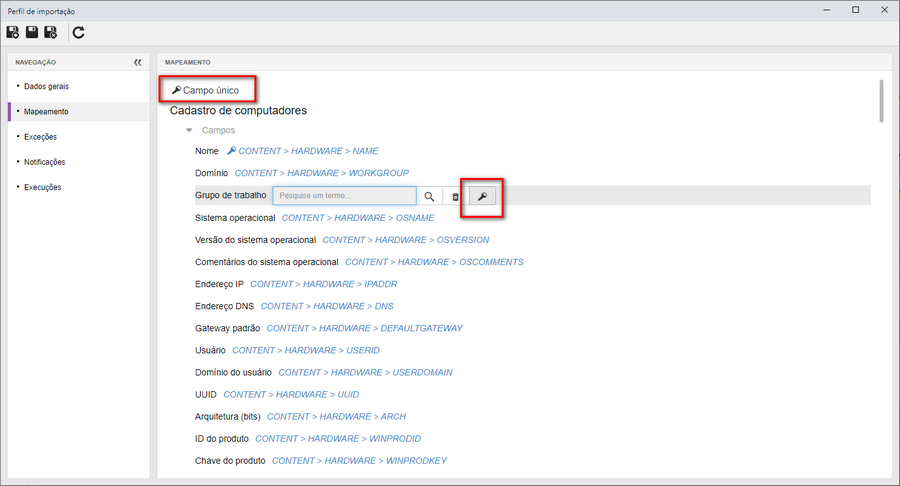900x486 pixels.
Task: Select the Sistema operacional field label
Action: 235,217
